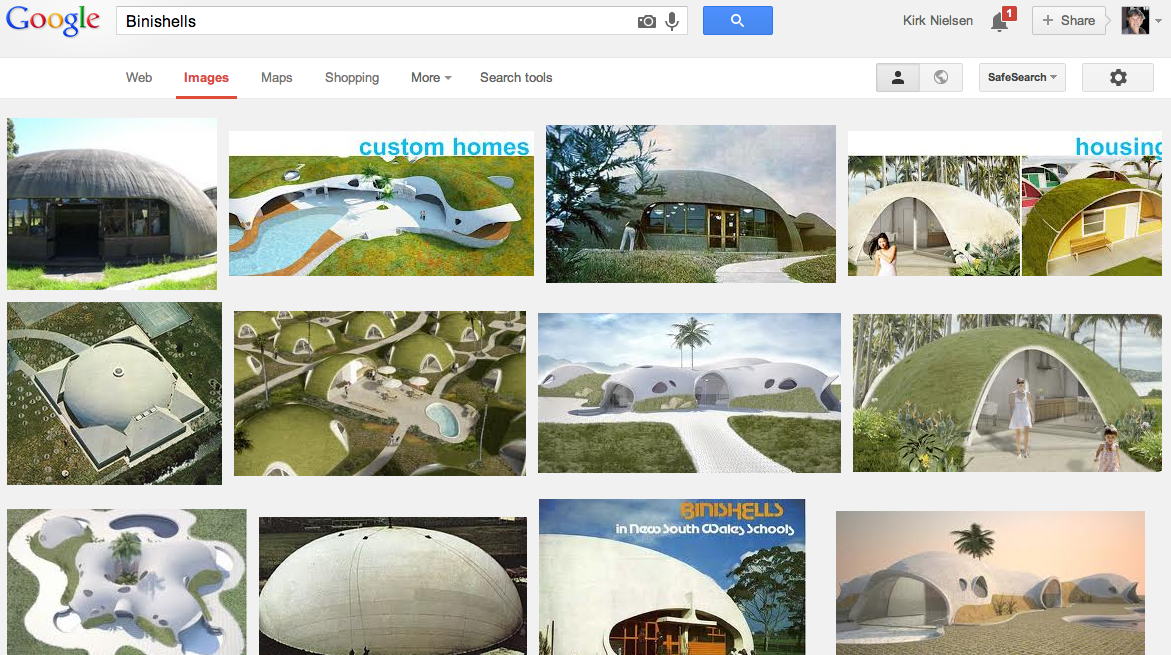This screenshot has height=655, width=1171.
Task: Open green dome village with pool thumbnail
Action: (x=380, y=394)
